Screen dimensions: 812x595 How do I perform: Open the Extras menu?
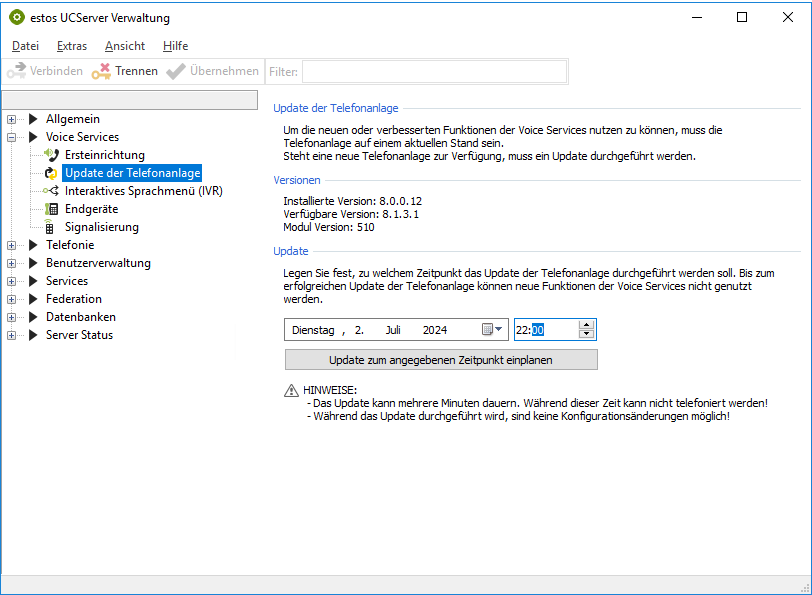[x=72, y=46]
